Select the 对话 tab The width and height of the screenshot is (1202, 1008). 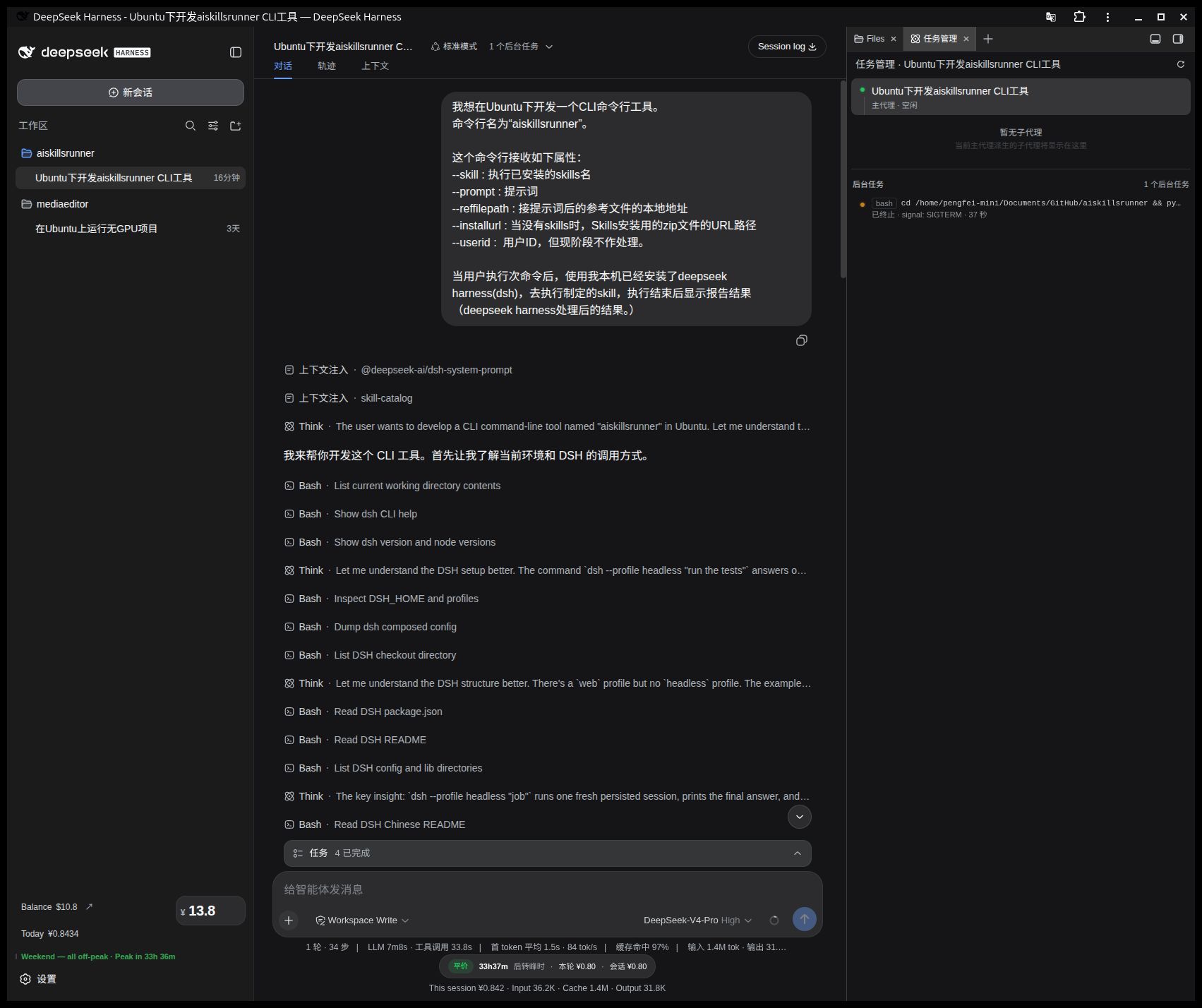click(283, 66)
